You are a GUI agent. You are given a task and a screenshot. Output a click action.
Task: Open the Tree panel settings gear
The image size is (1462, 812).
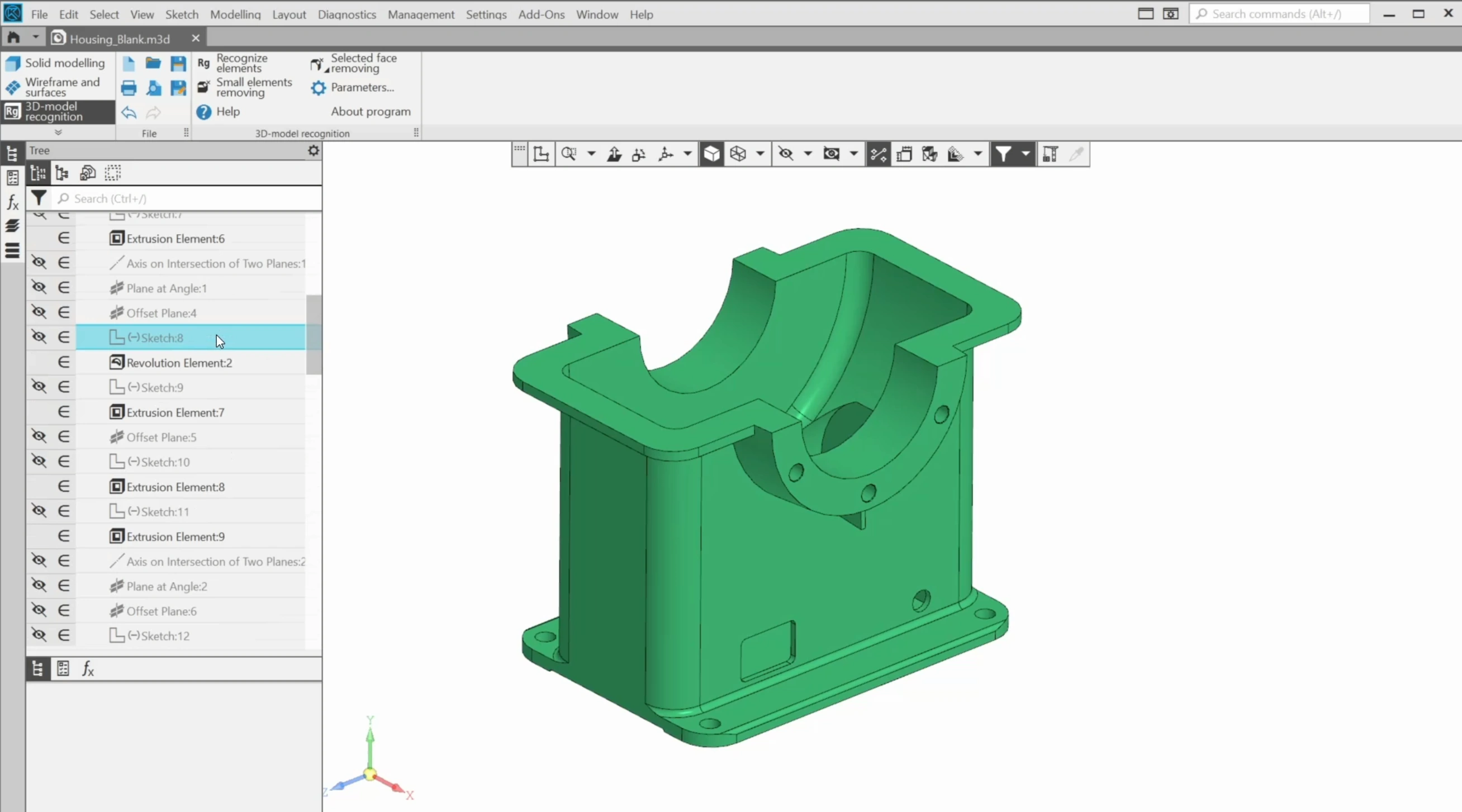click(x=314, y=150)
